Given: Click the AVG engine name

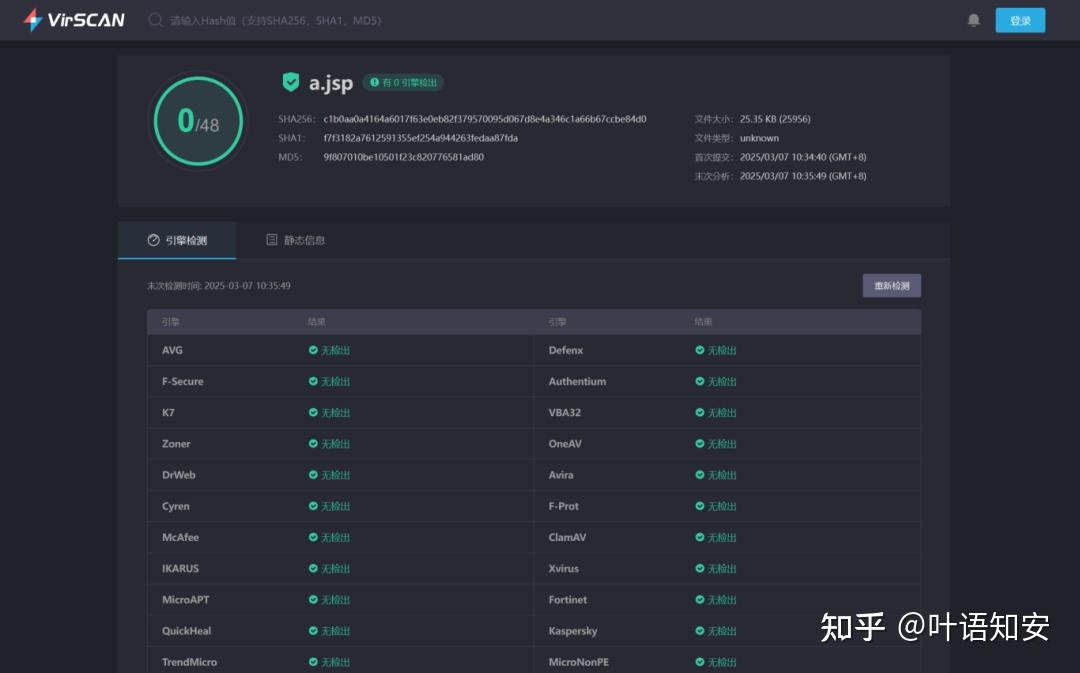Looking at the screenshot, I should [x=172, y=350].
